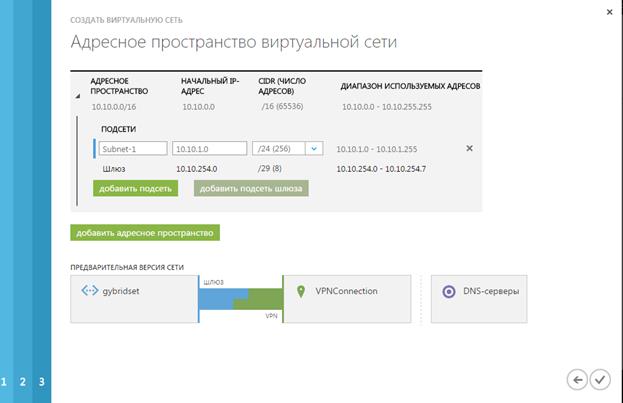This screenshot has height=403, width=623.
Task: Click the 10.10.0.0/16 address space value
Action: [114, 107]
